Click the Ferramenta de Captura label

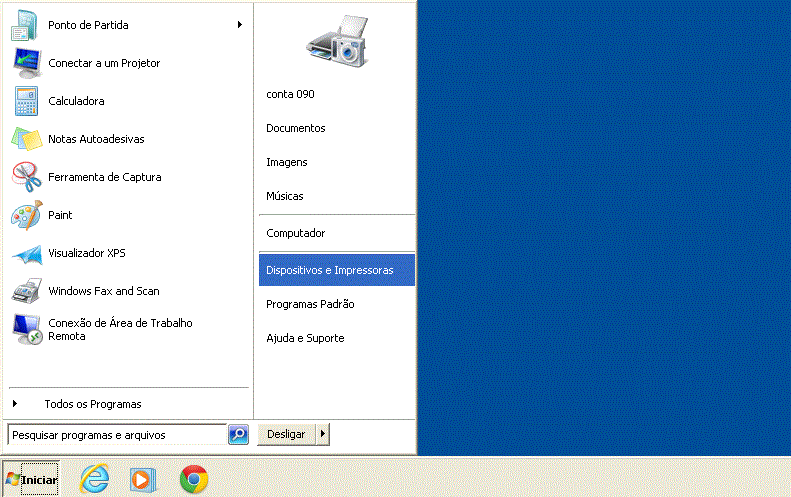(105, 177)
